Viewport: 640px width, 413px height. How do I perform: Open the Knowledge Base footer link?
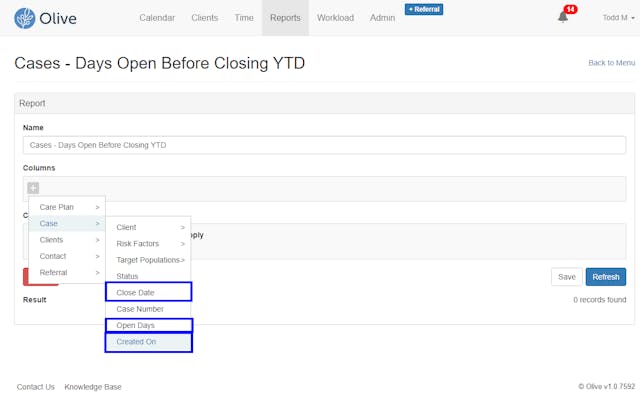(x=93, y=387)
